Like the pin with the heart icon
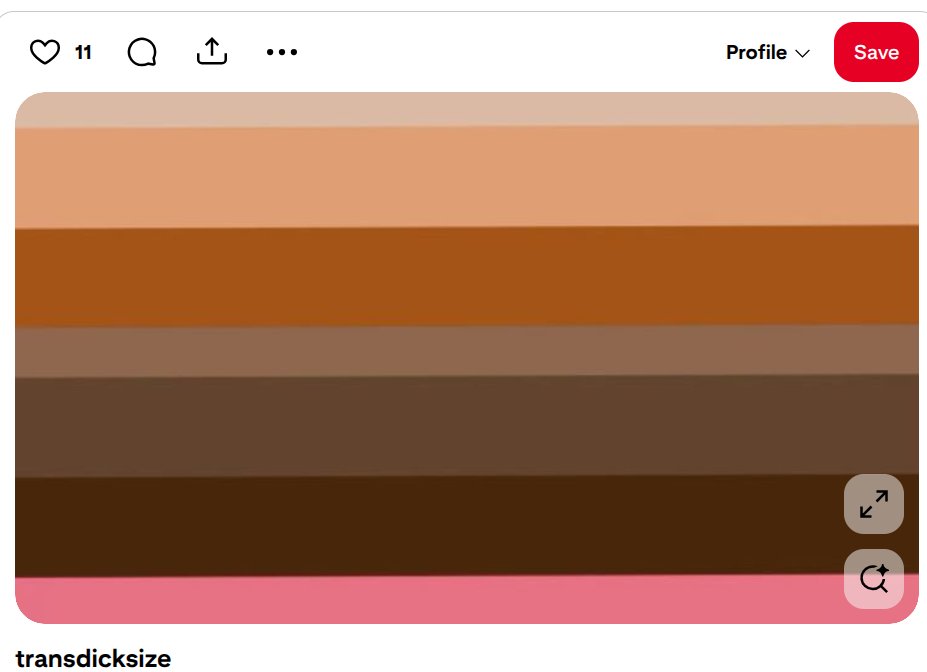927x672 pixels. click(45, 52)
